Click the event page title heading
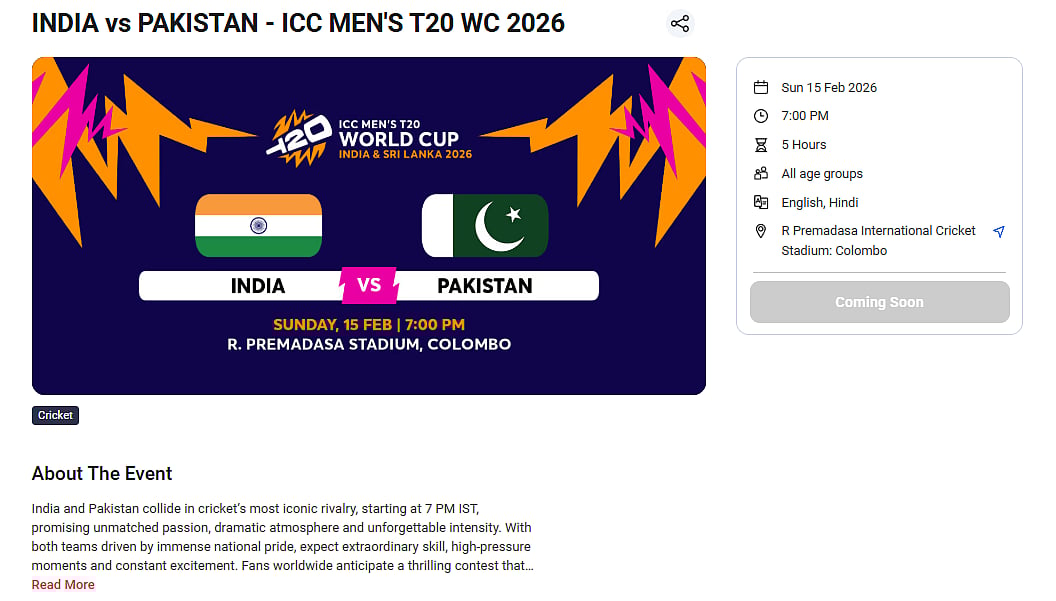Viewport: 1056px width, 601px height. pyautogui.click(x=298, y=23)
